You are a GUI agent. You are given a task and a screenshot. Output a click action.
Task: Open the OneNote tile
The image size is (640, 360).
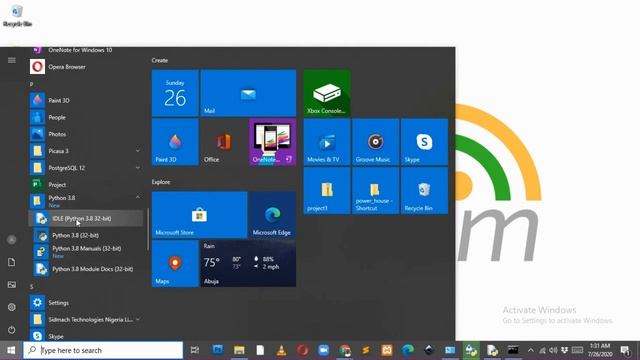click(272, 142)
